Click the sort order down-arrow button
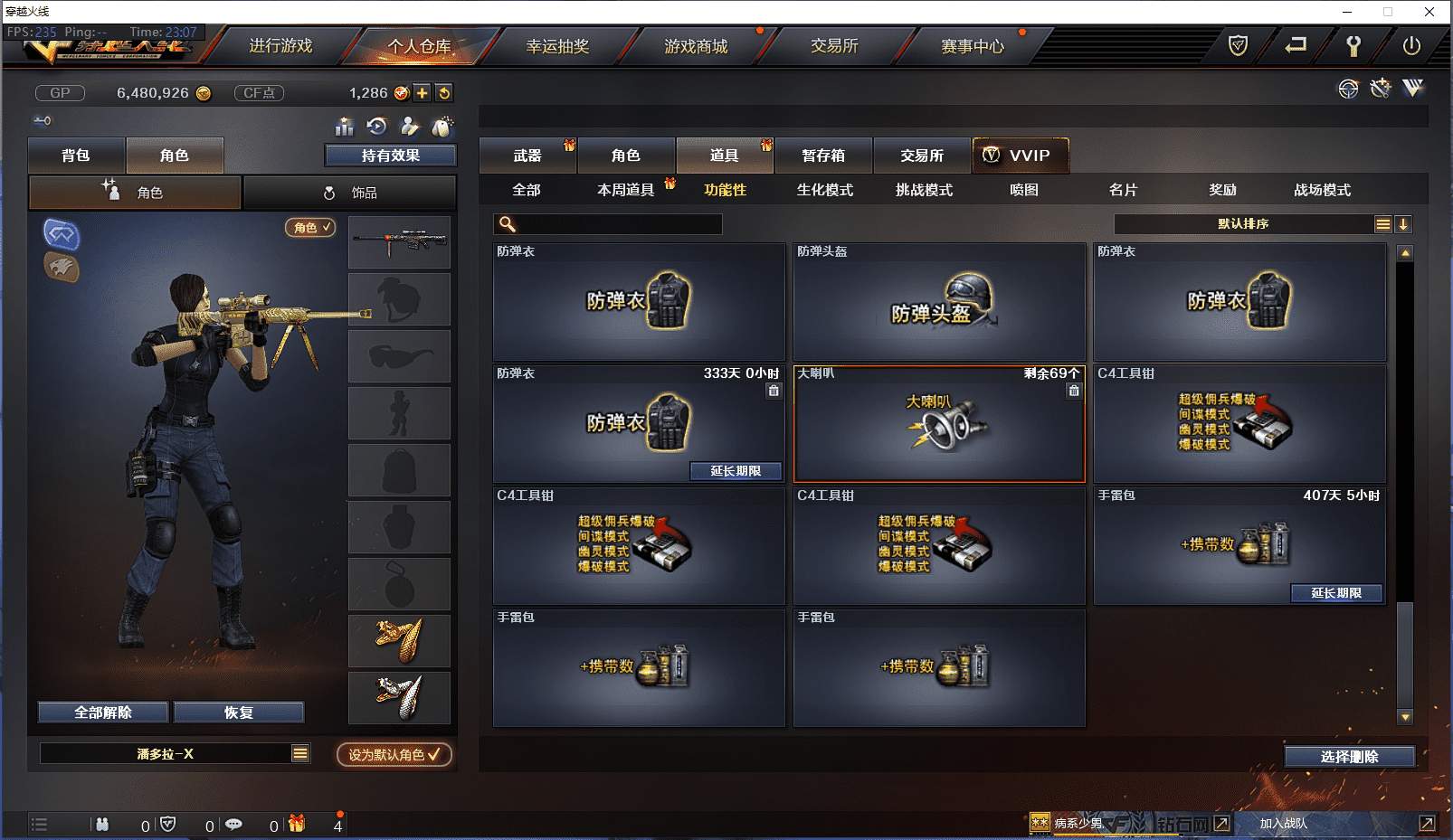This screenshot has width=1453, height=840. pyautogui.click(x=1403, y=224)
